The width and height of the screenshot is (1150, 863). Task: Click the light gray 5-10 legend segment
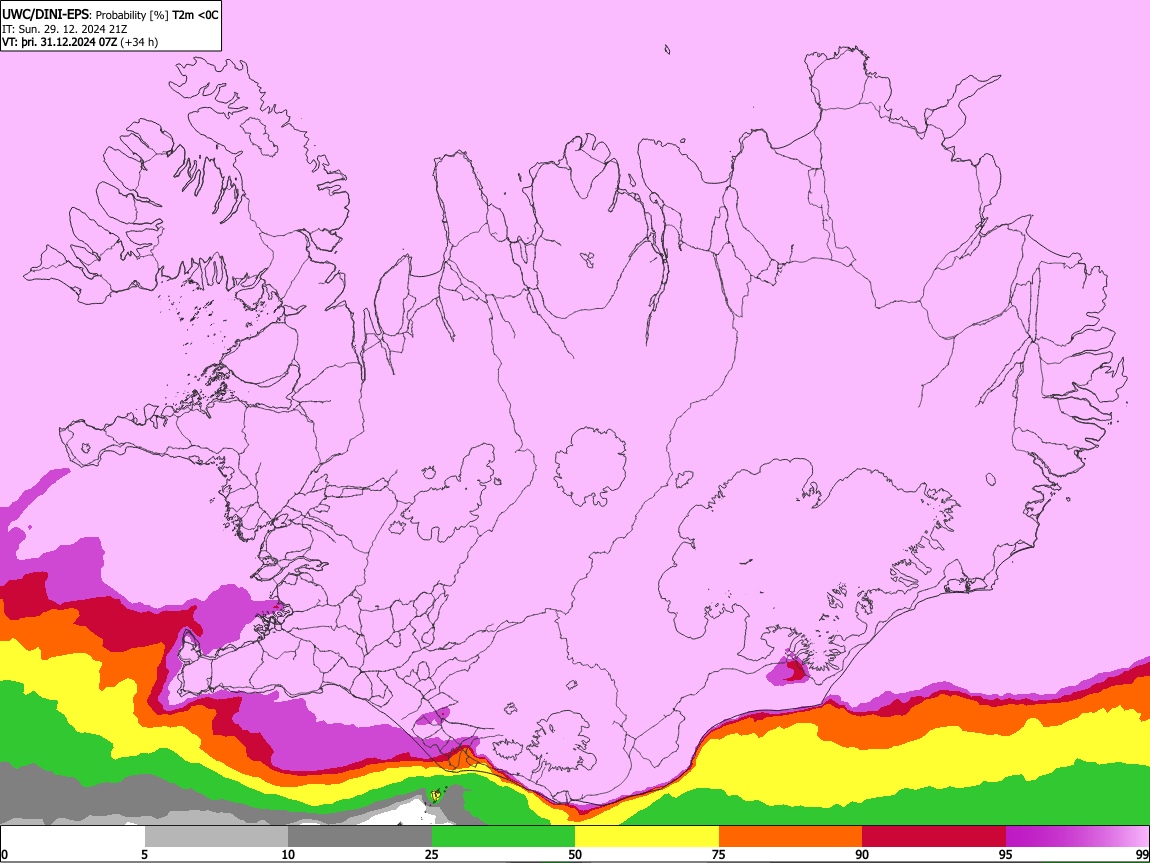coord(216,837)
